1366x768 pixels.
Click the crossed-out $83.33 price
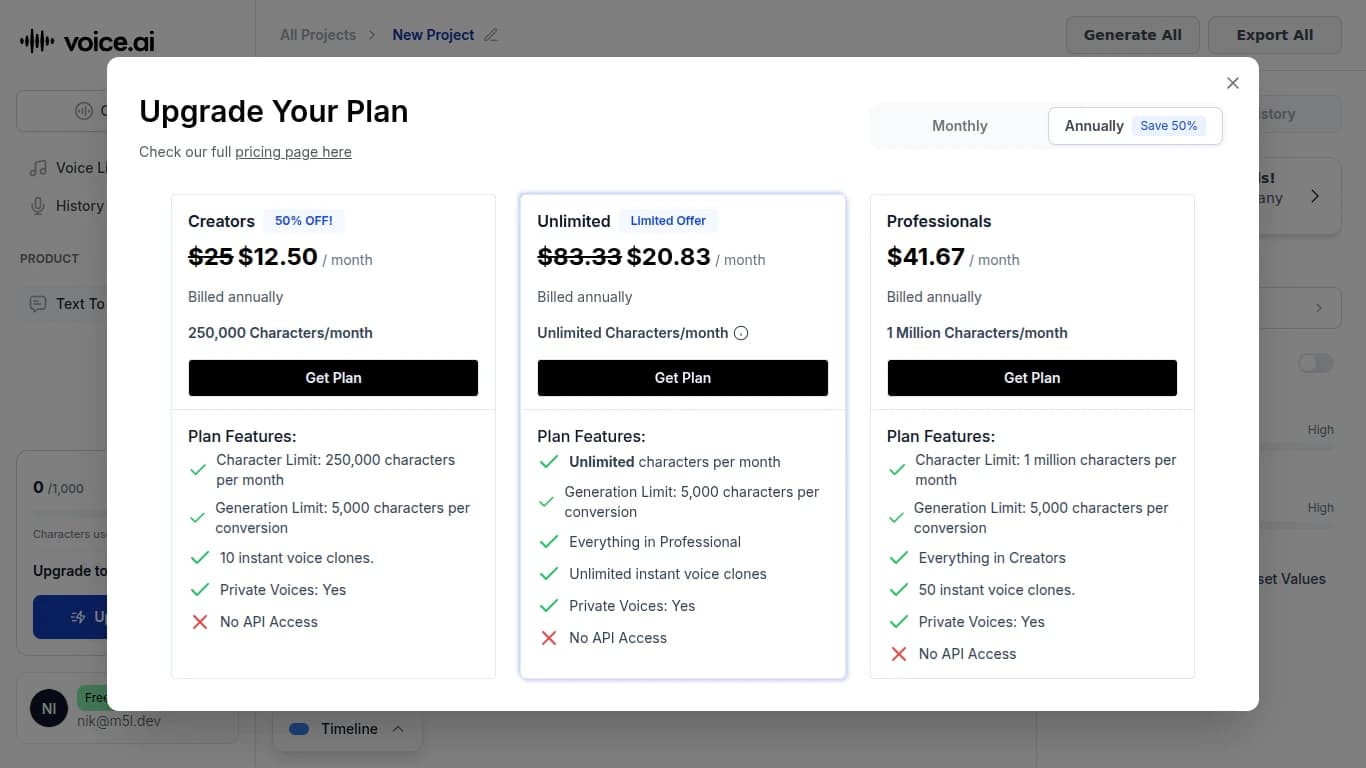point(580,257)
